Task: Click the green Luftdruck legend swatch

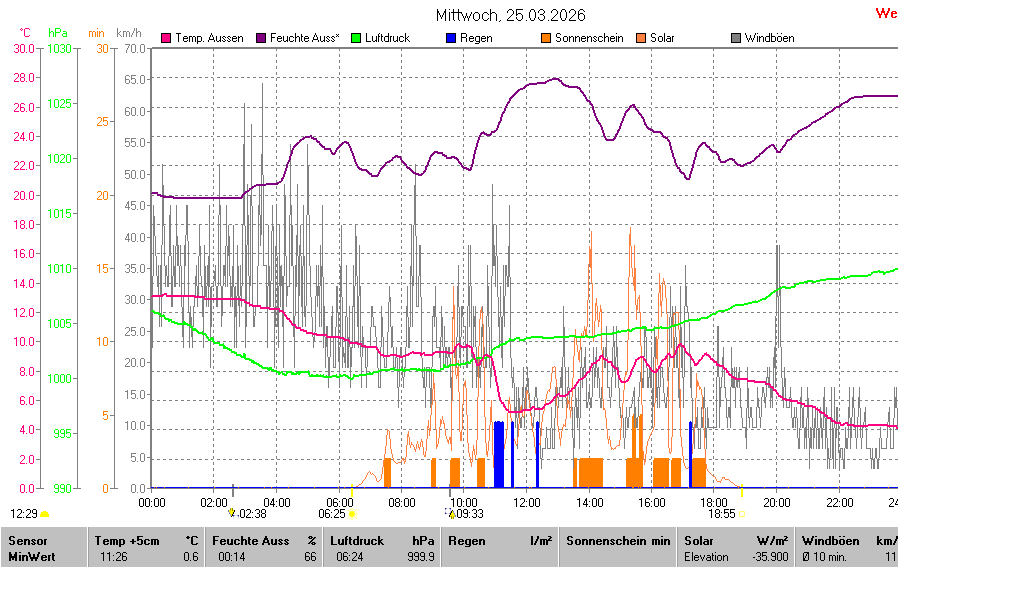Action: [357, 38]
